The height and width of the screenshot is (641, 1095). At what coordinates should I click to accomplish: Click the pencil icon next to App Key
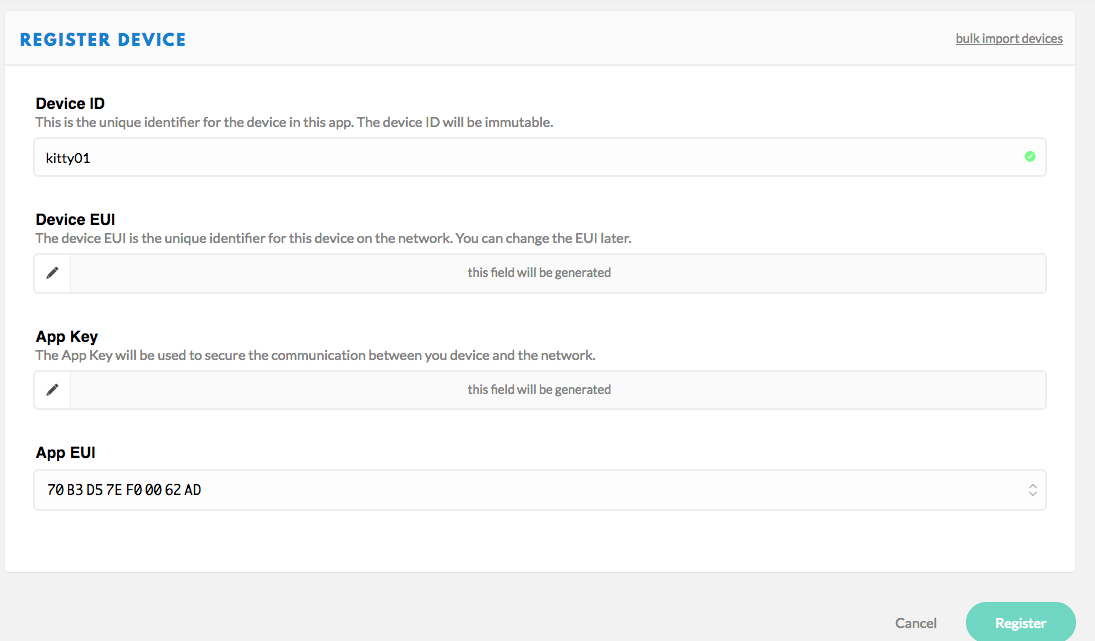pos(52,389)
